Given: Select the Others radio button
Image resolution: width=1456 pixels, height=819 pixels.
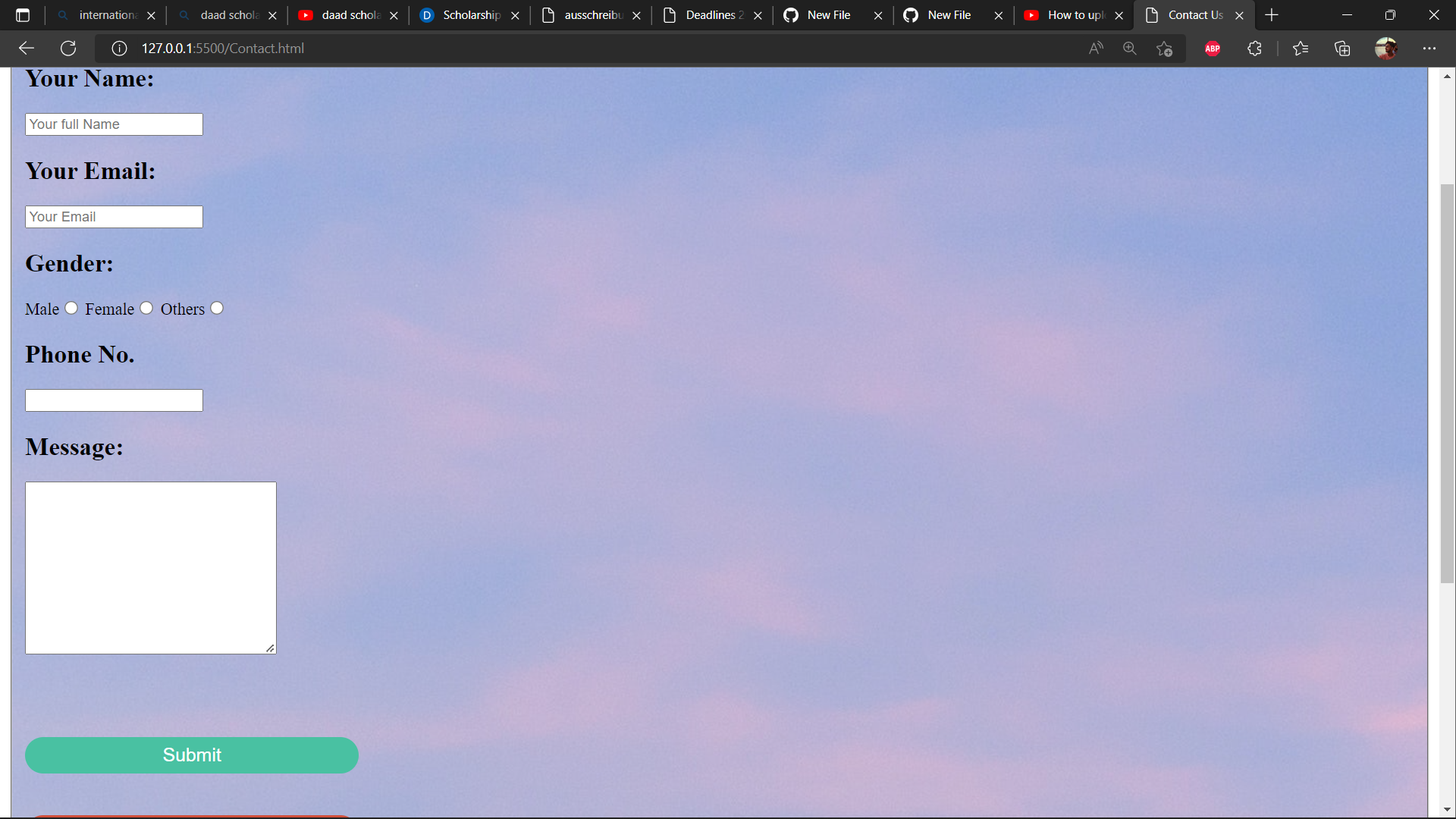Looking at the screenshot, I should point(217,308).
